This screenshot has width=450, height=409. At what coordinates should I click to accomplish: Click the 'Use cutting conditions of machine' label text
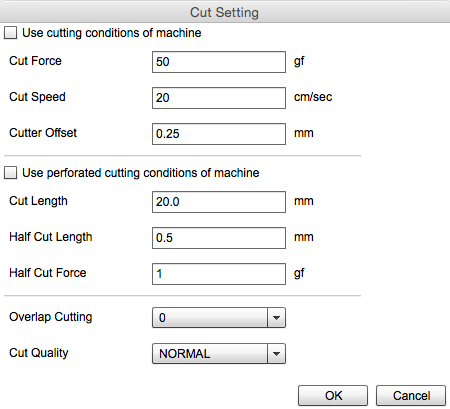pyautogui.click(x=112, y=33)
